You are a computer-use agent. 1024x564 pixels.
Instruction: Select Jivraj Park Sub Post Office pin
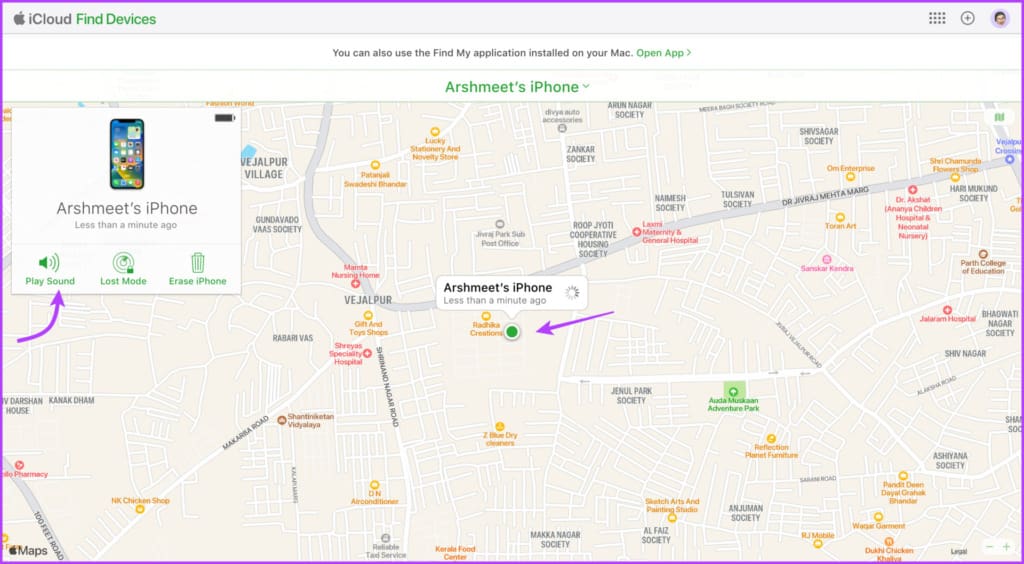pyautogui.click(x=500, y=224)
